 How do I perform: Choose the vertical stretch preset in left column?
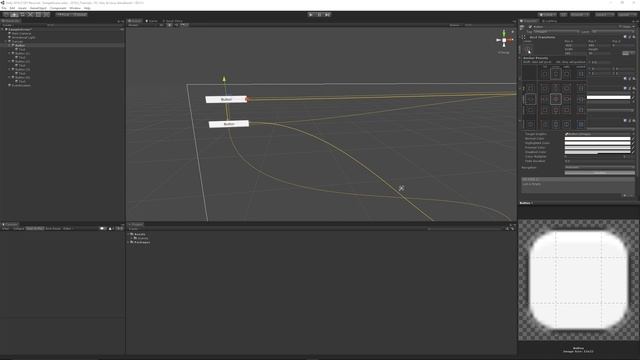(x=530, y=124)
